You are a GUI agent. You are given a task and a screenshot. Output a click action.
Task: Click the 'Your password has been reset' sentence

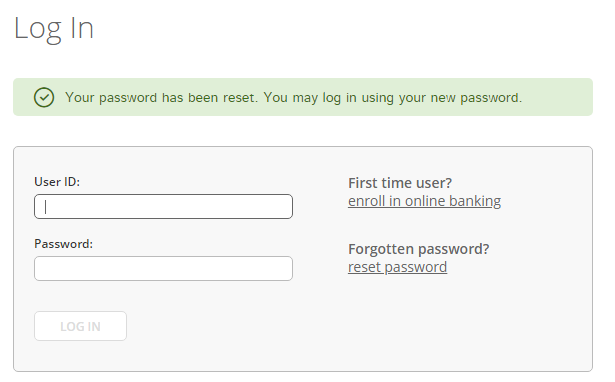pos(162,97)
